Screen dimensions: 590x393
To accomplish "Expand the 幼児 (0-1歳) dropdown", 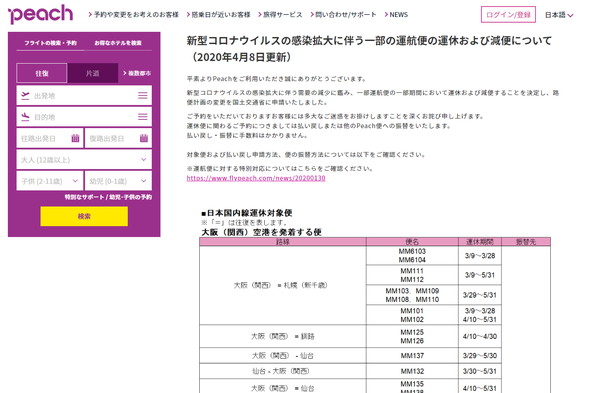I will (118, 181).
